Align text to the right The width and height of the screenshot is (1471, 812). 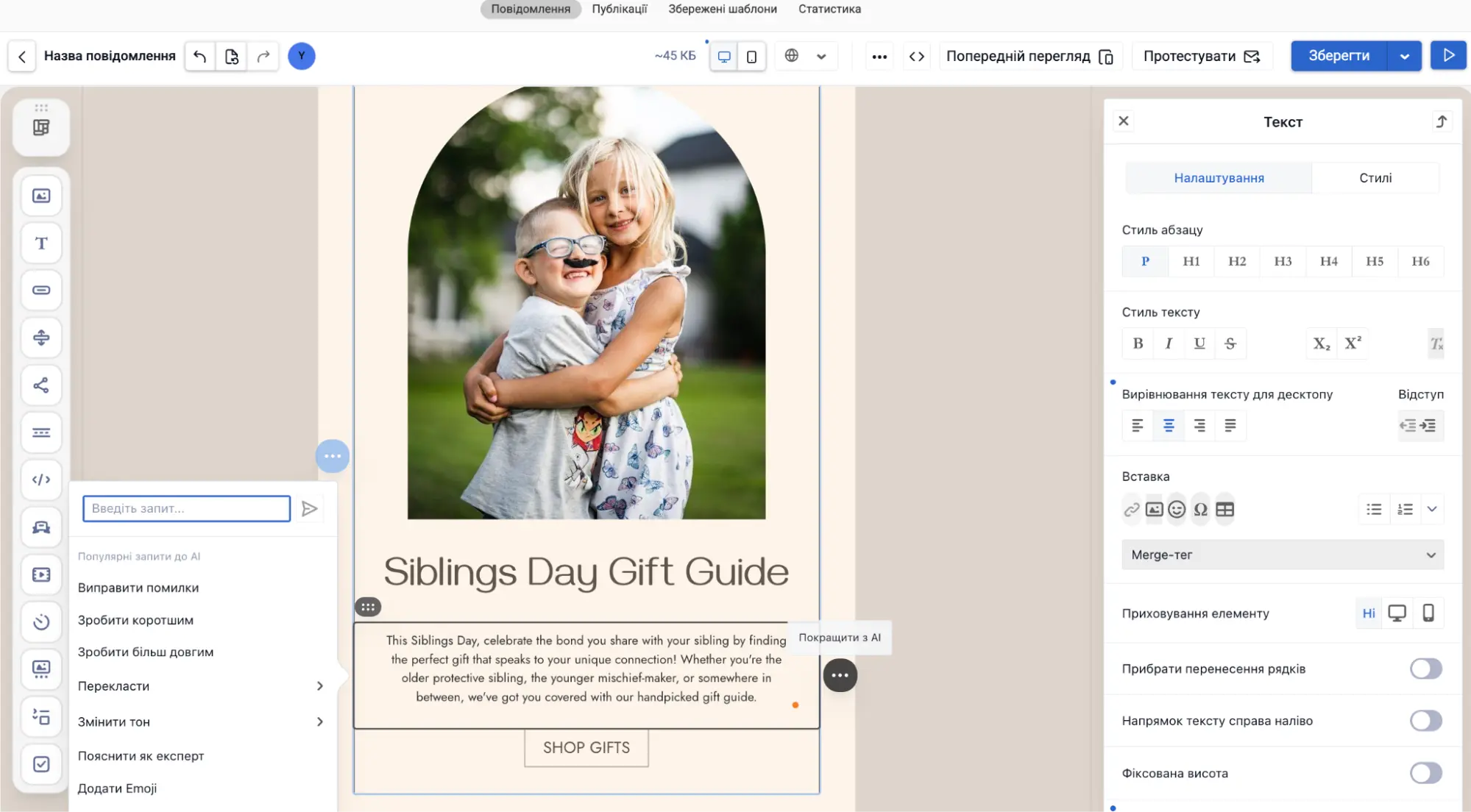click(x=1199, y=426)
